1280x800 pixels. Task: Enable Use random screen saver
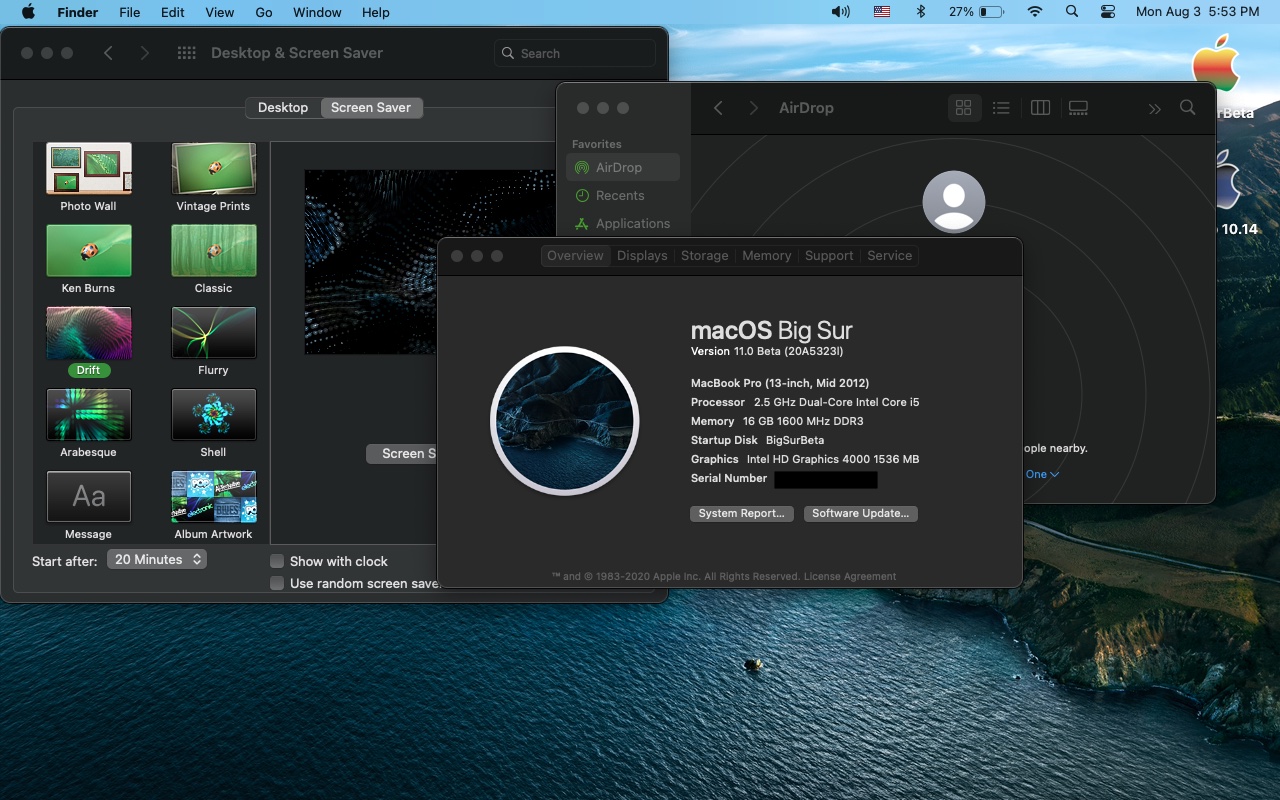[x=277, y=583]
